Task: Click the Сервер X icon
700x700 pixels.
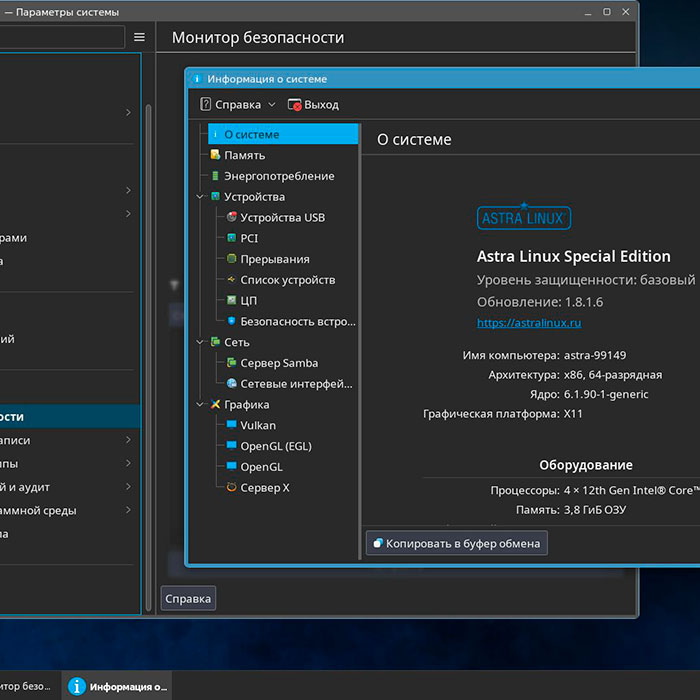Action: pyautogui.click(x=231, y=487)
